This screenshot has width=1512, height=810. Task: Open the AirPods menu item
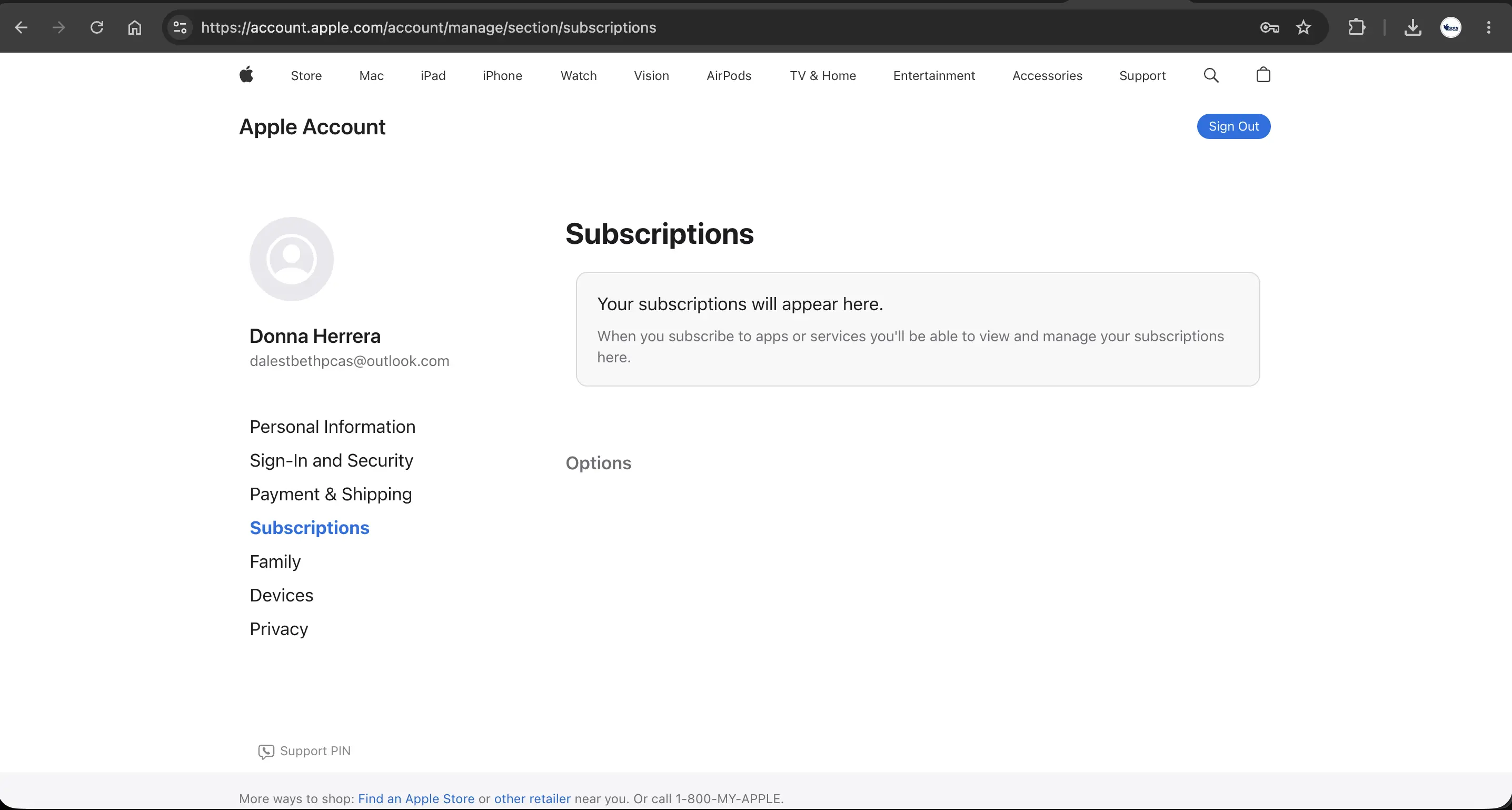click(729, 76)
